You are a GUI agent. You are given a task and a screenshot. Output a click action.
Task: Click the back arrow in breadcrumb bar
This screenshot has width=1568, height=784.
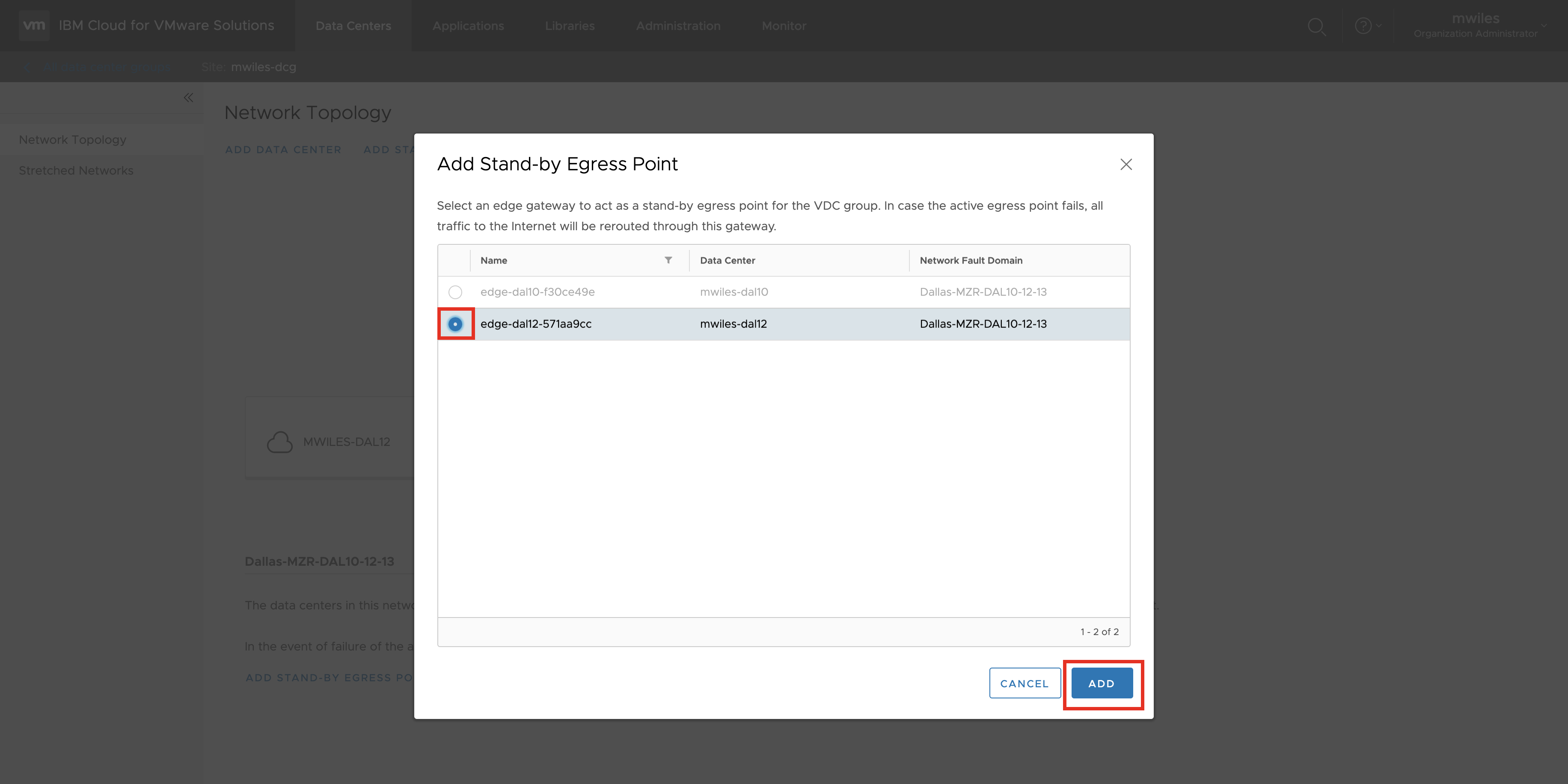[x=26, y=68]
